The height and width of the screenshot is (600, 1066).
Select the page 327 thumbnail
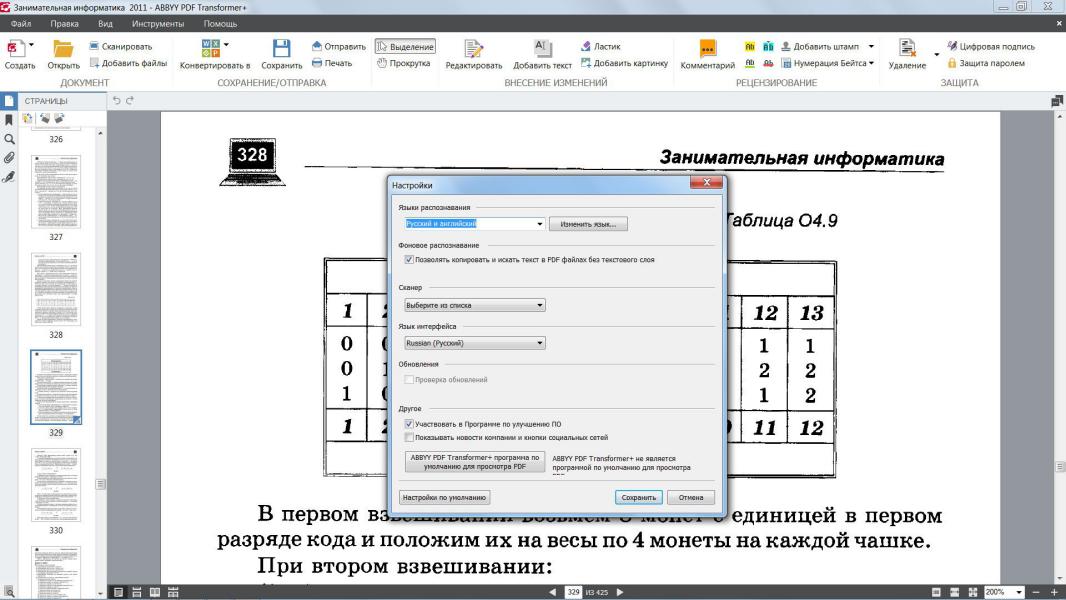(56, 192)
